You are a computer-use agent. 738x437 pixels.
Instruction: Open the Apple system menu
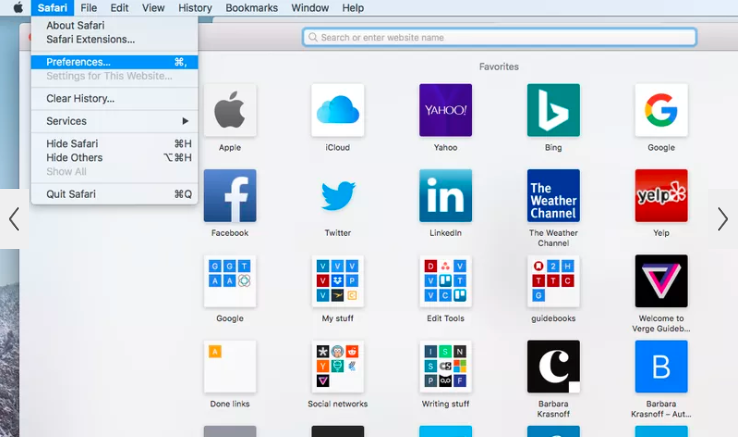click(18, 8)
